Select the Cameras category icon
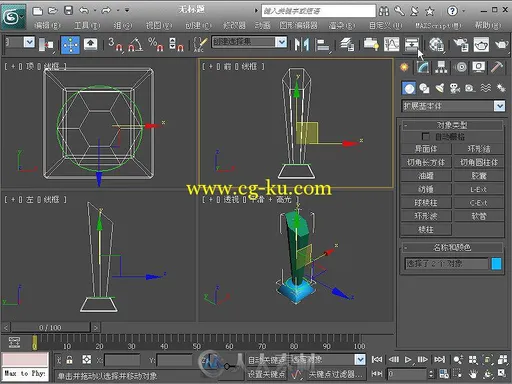Screen dimensions: 512x384 (455, 88)
